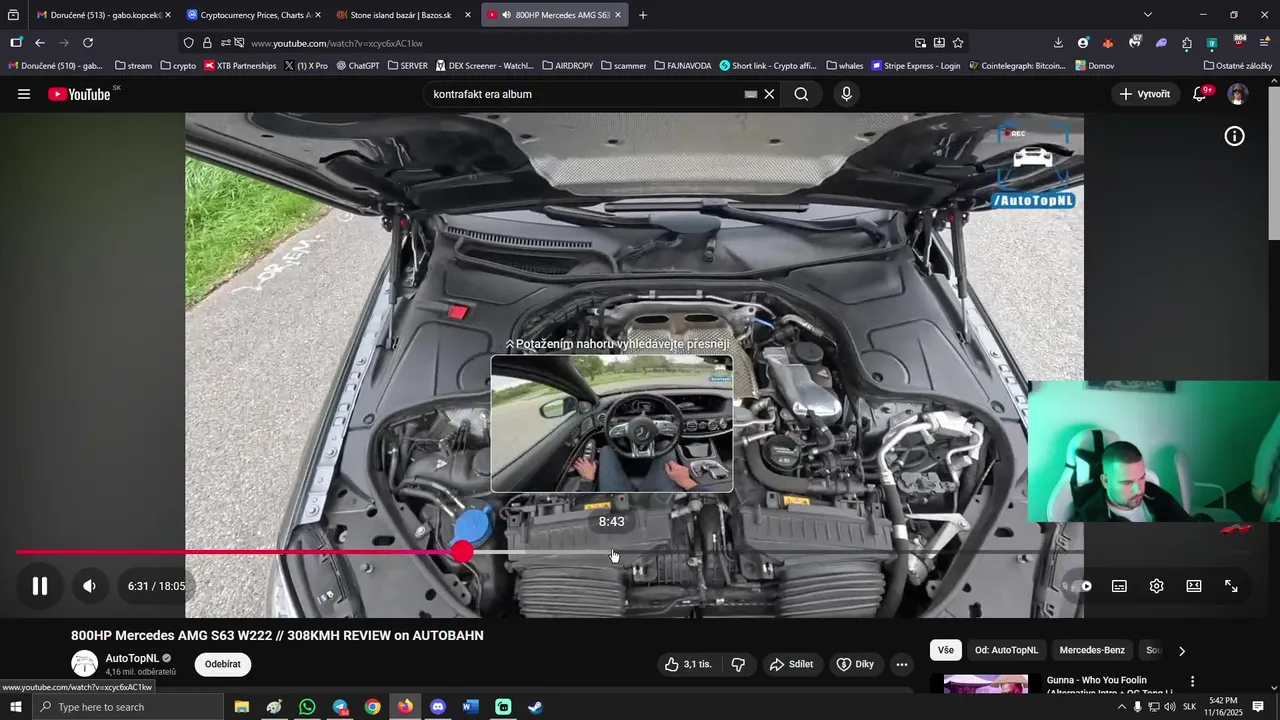Open Word from taskbar

[x=471, y=707]
